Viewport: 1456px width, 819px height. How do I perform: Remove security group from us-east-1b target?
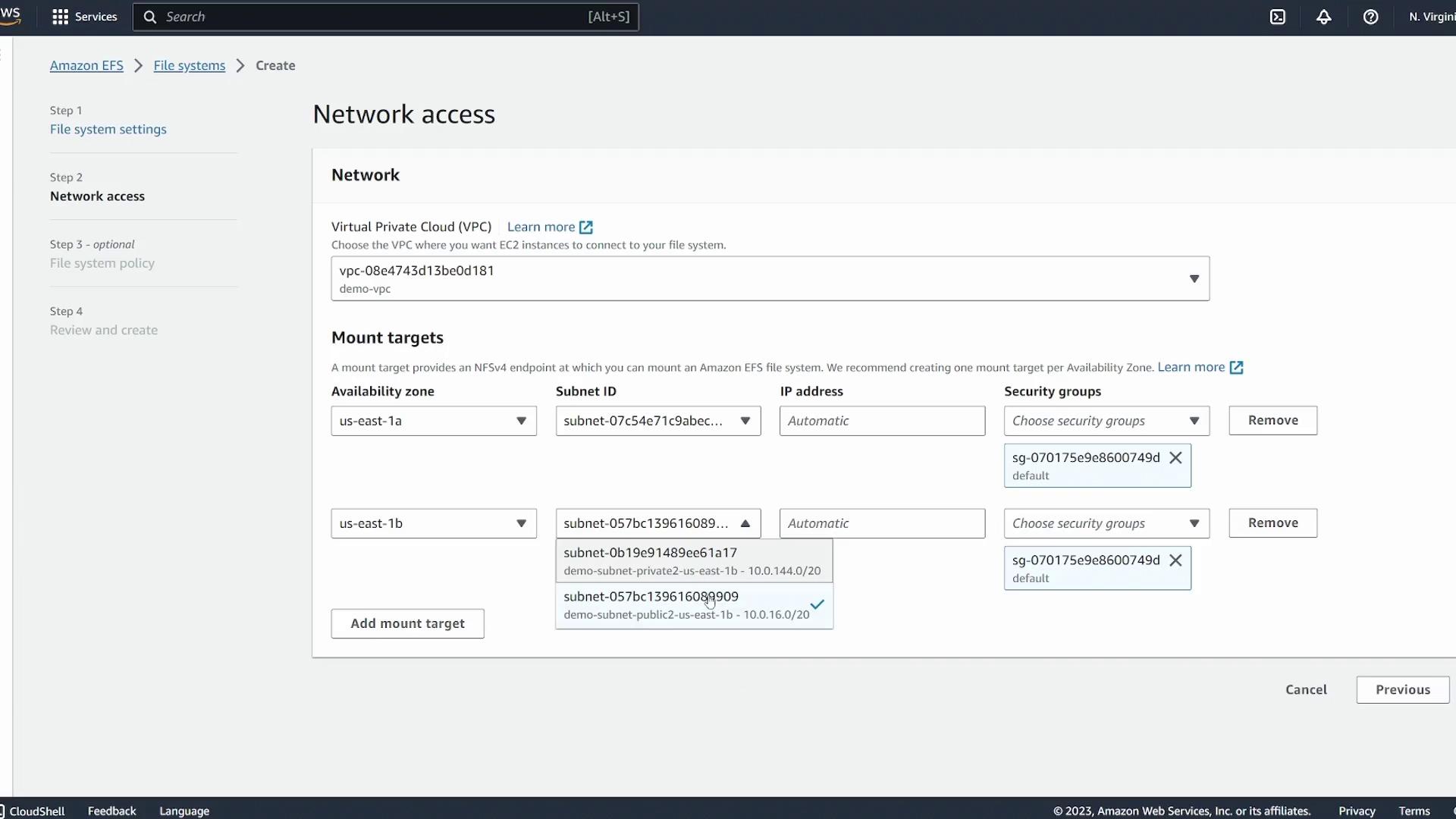(x=1175, y=560)
